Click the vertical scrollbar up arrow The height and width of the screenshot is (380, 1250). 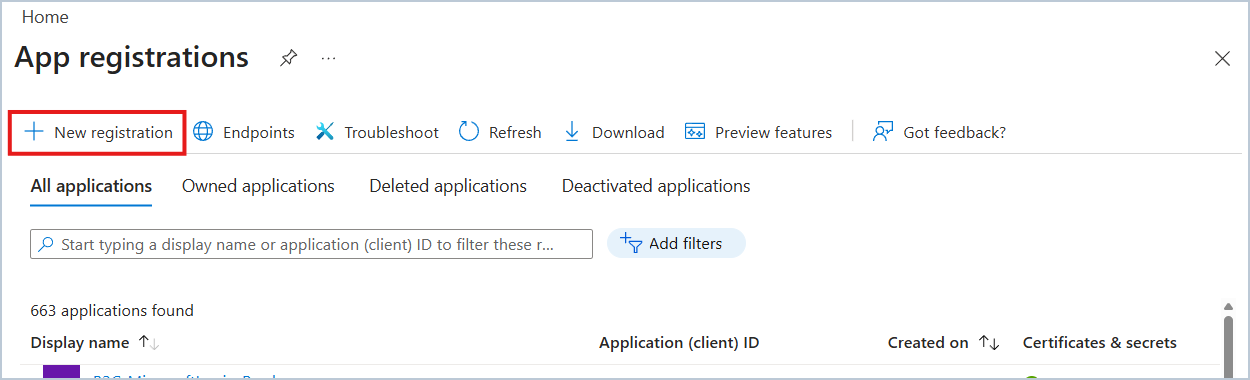click(1229, 308)
